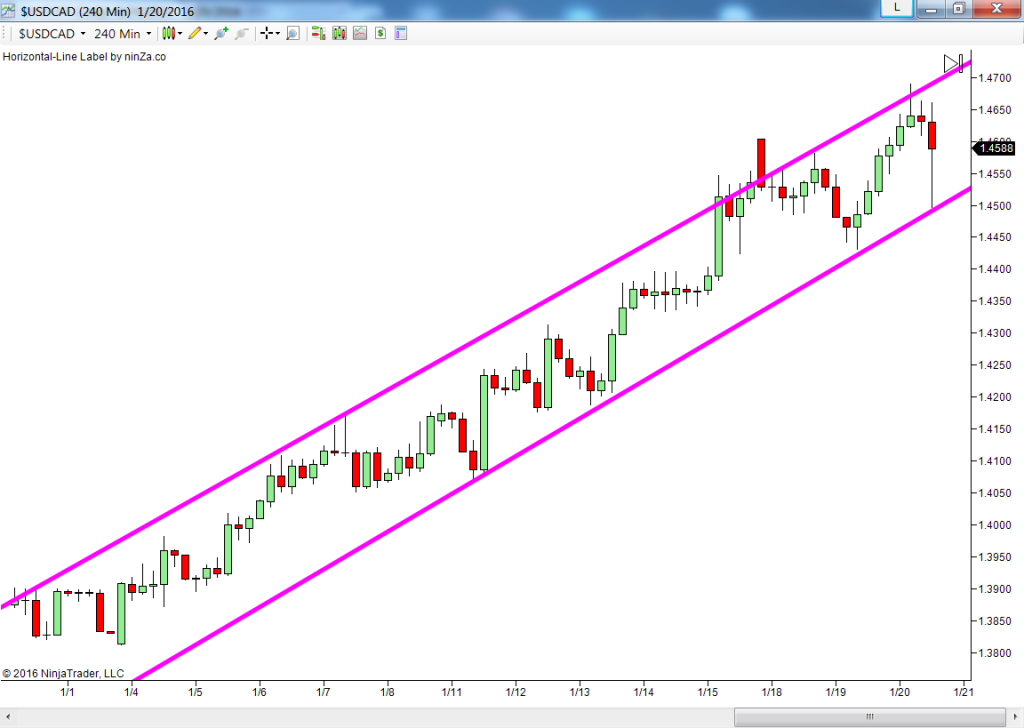Image resolution: width=1024 pixels, height=728 pixels.
Task: Click the L link button in title bar
Action: [897, 8]
